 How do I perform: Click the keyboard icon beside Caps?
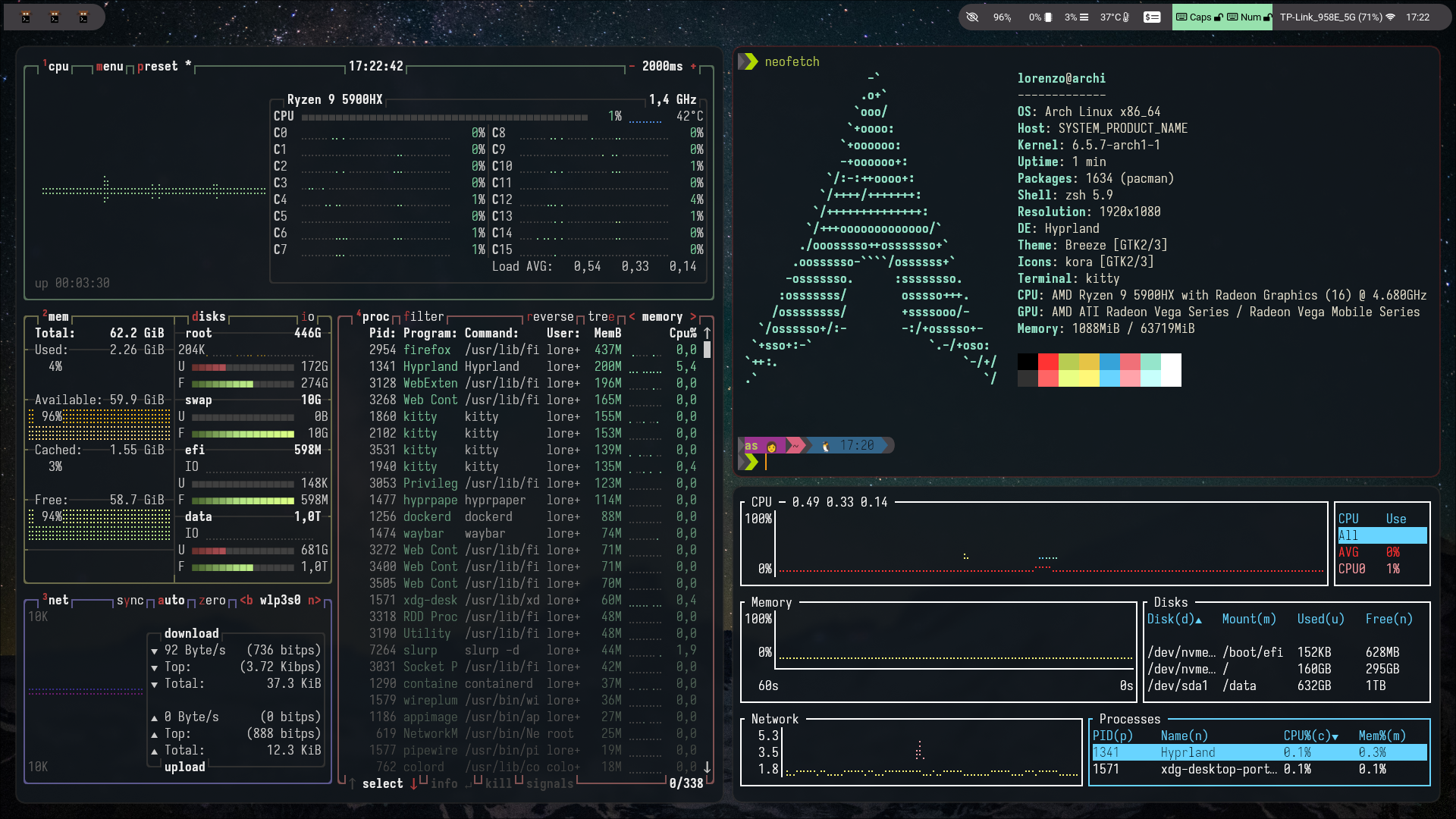coord(1181,17)
